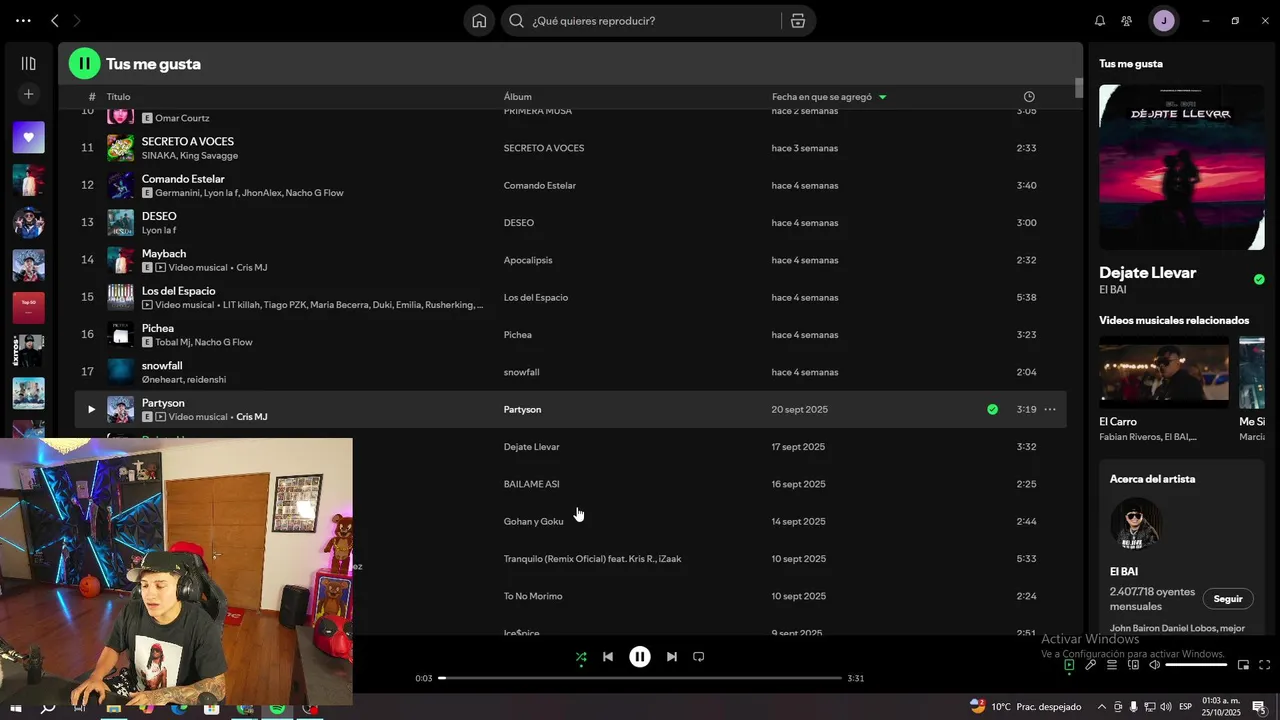Pause with green Tus me gusta button
Screen dimensions: 1280x720
pos(84,64)
